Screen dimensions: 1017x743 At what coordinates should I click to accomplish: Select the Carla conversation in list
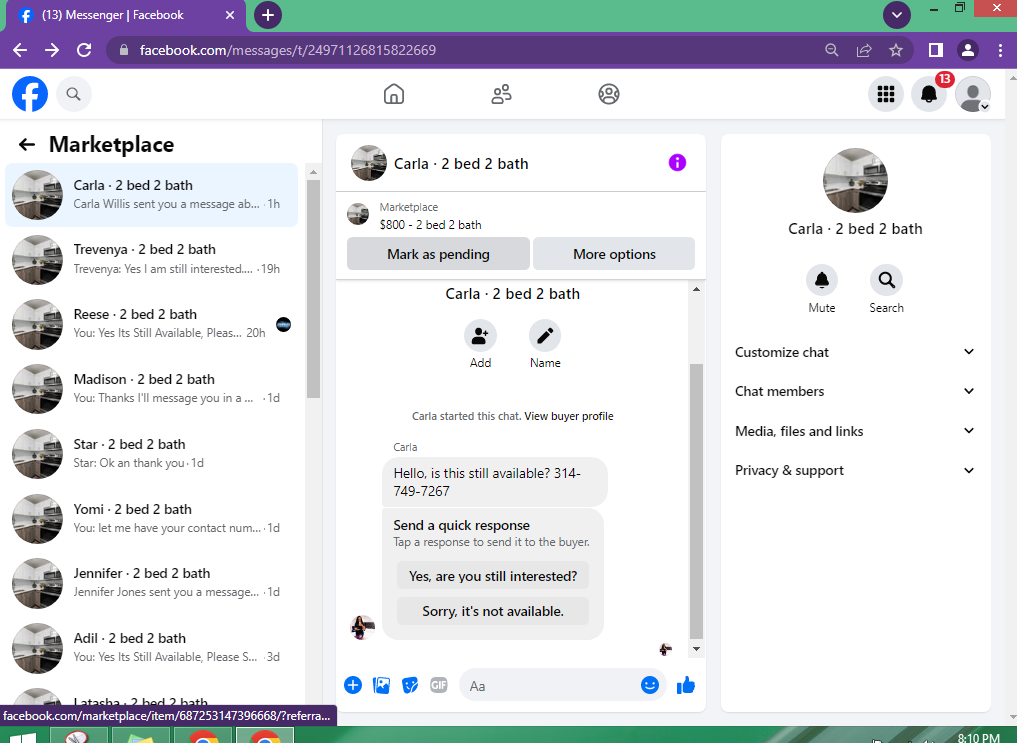point(152,195)
